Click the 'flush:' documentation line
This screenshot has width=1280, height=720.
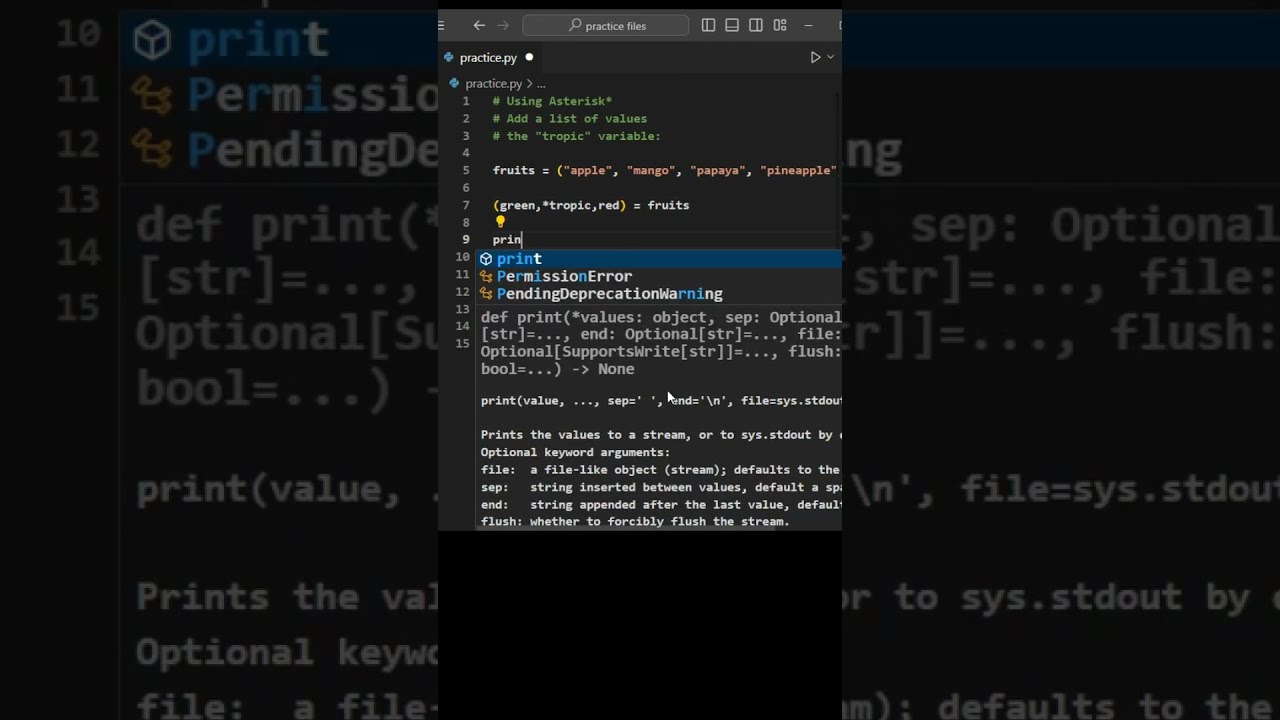(x=635, y=521)
